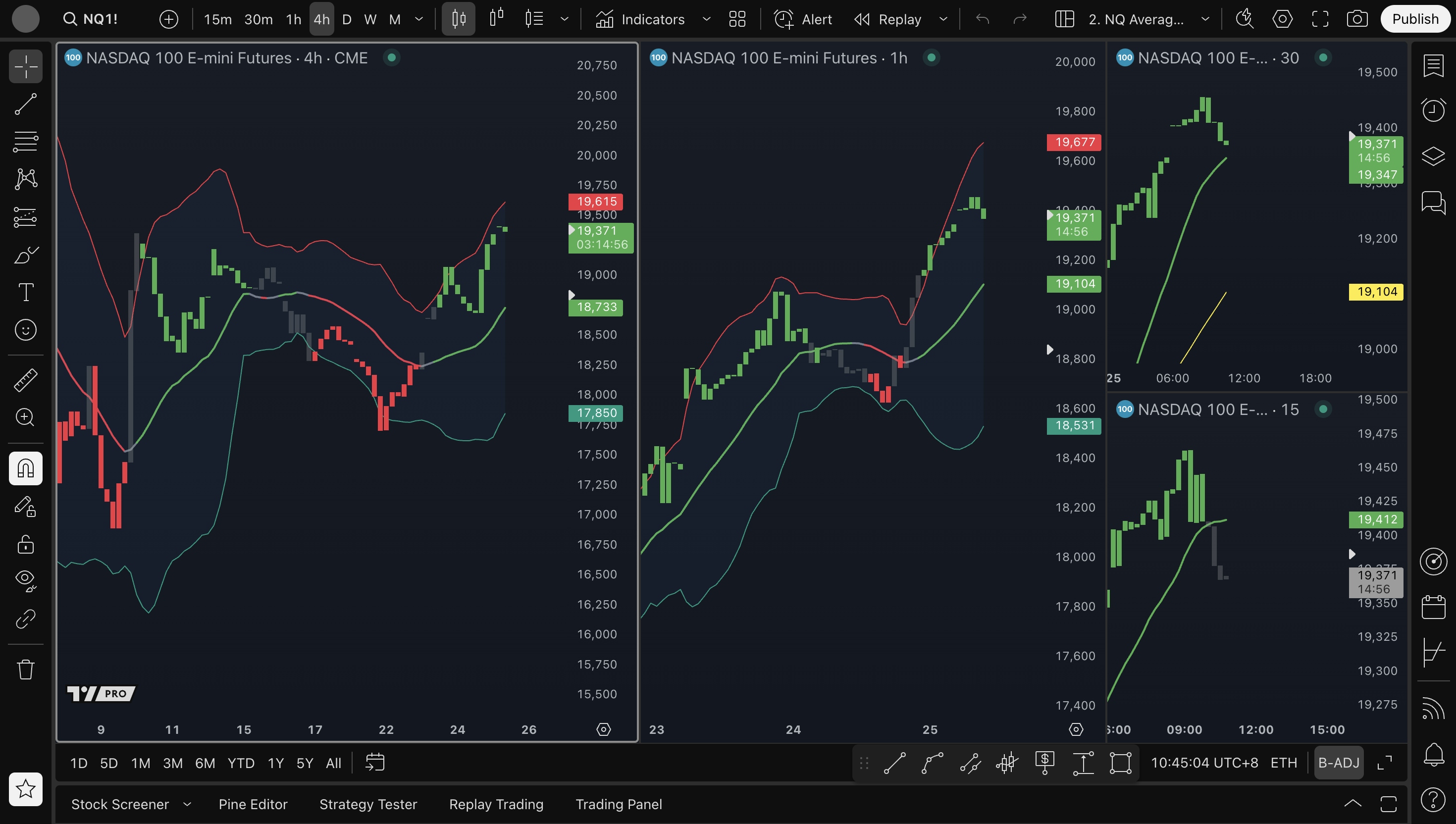
Task: Click the Publish button
Action: 1415,19
